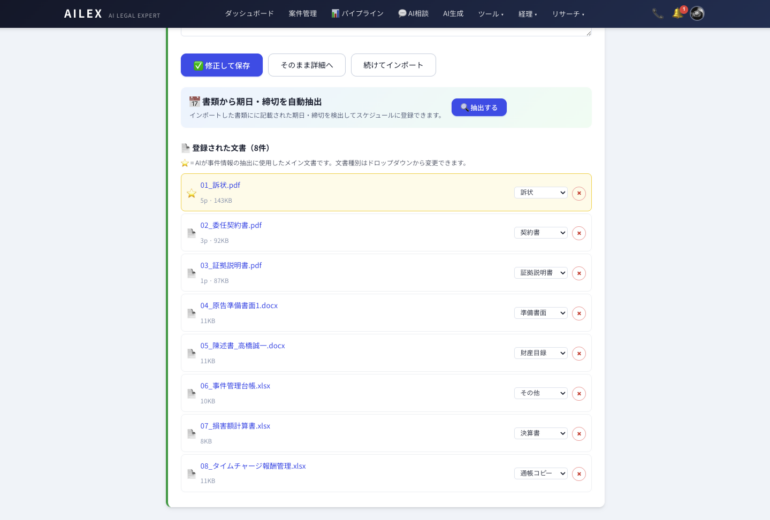The height and width of the screenshot is (520, 770).
Task: Change the その他 document type dropdown
Action: pos(540,393)
